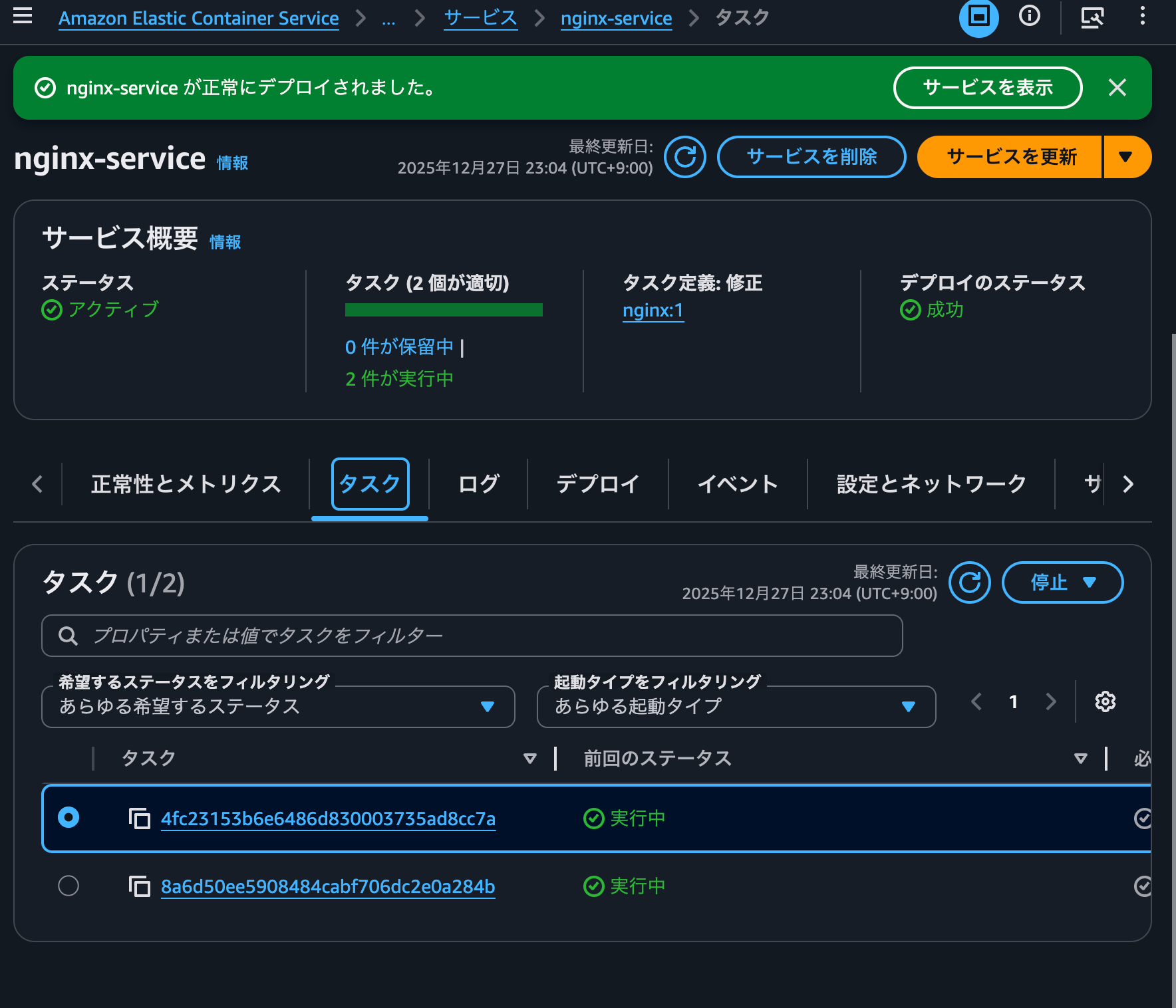Open the navigation hamburger menu
This screenshot has height=1008, width=1176.
tap(23, 18)
